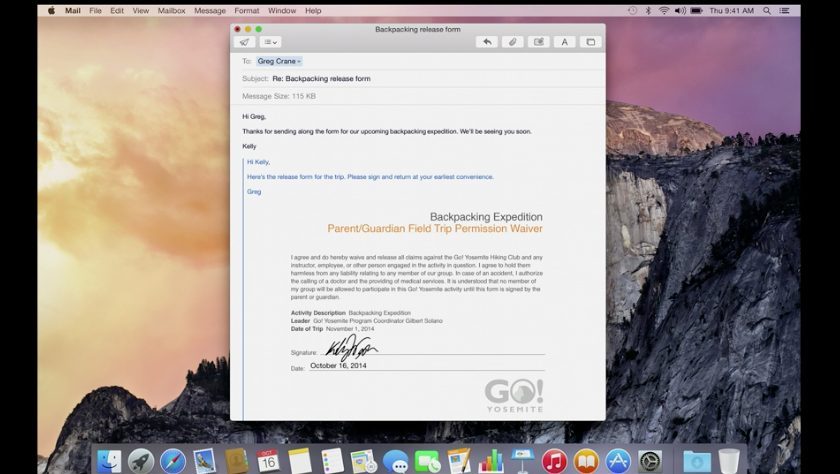The image size is (840, 474).
Task: Open the Format menu
Action: pos(246,10)
